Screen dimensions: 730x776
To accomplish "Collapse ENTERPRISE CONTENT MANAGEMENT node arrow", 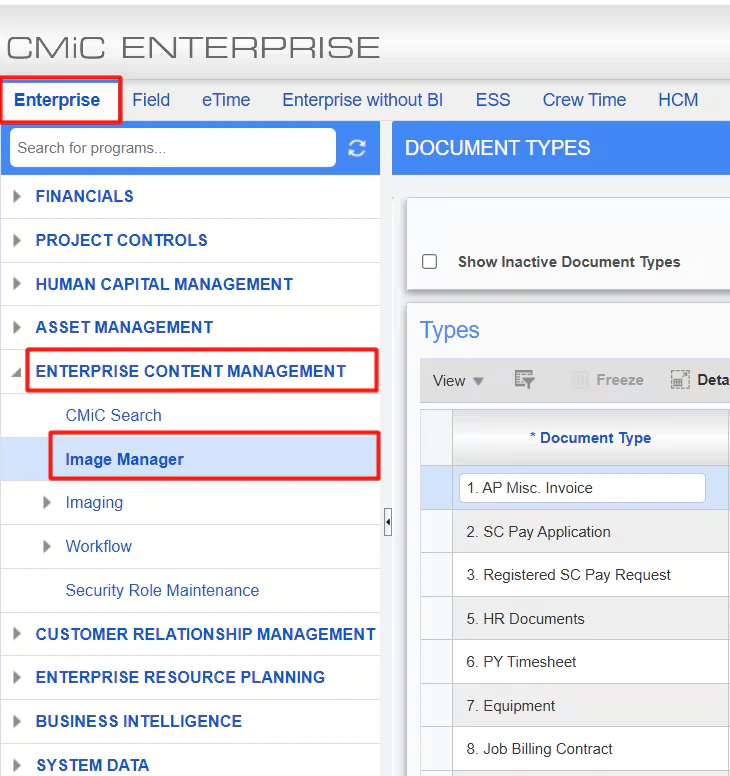I will click(x=16, y=372).
